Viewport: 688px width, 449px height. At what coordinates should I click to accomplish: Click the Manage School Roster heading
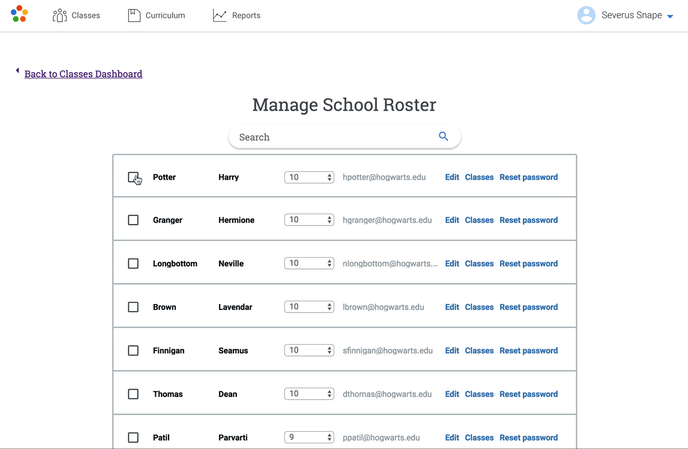(344, 105)
